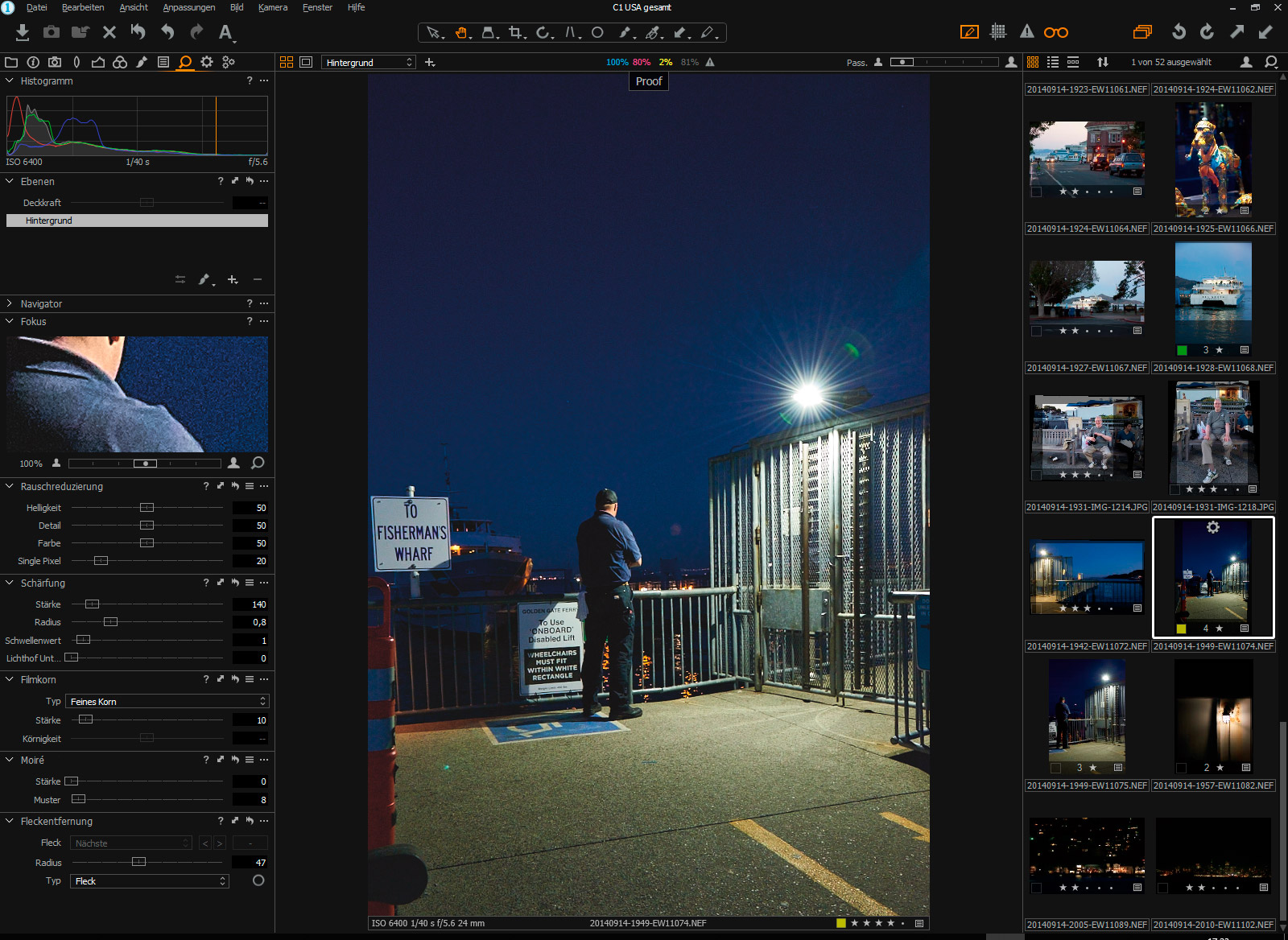Open the Hintergrund layer dropdown

point(369,62)
